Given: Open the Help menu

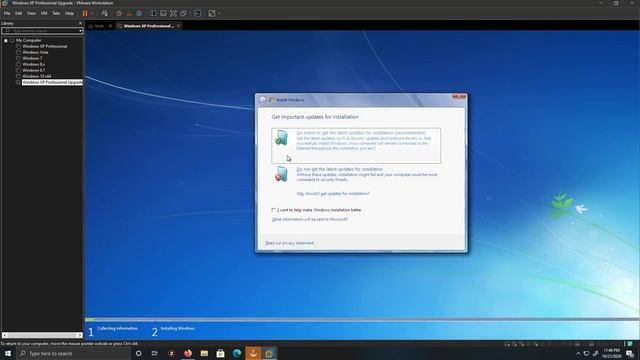Looking at the screenshot, I should [69, 13].
